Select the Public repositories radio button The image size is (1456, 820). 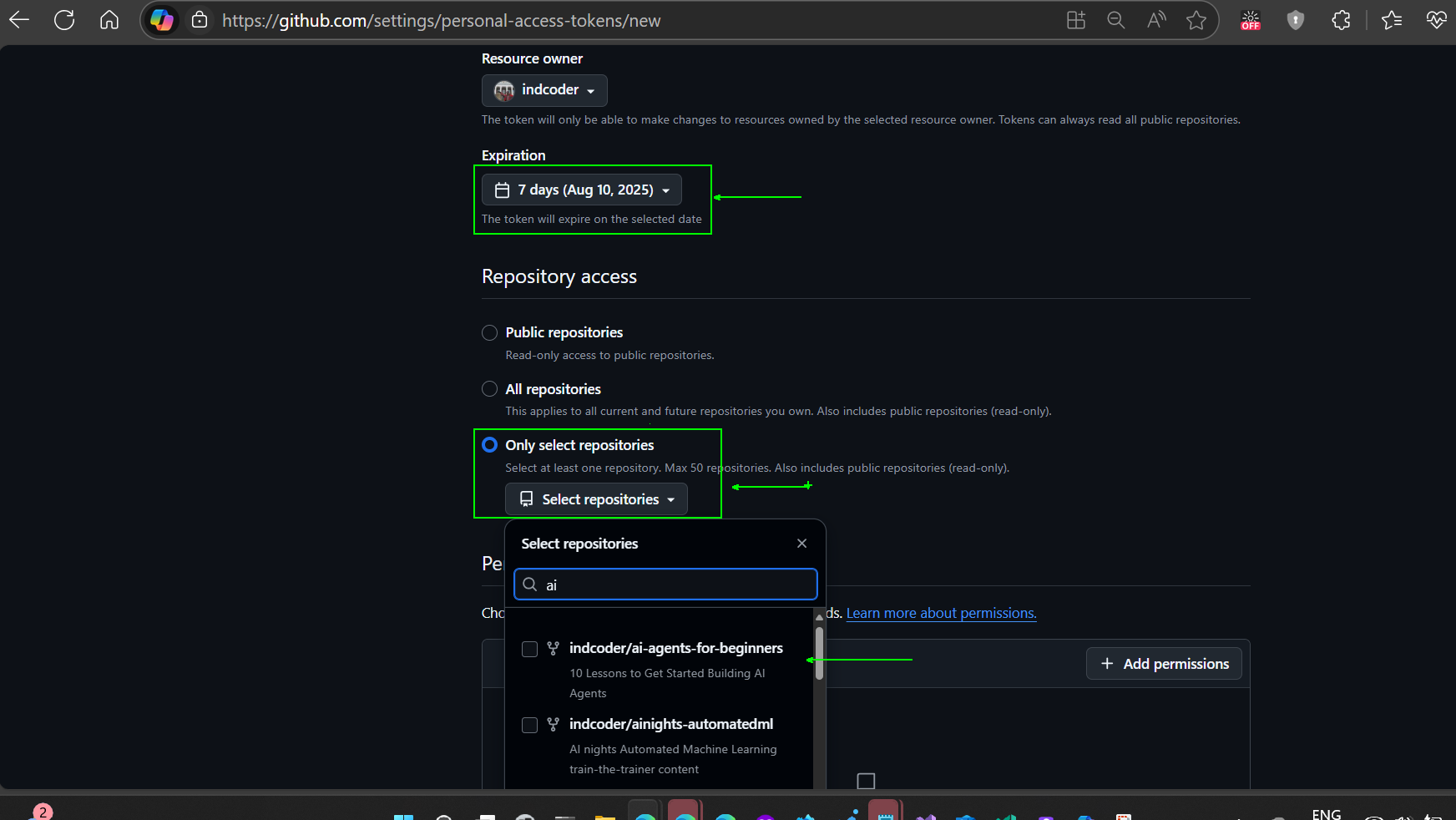pyautogui.click(x=489, y=332)
